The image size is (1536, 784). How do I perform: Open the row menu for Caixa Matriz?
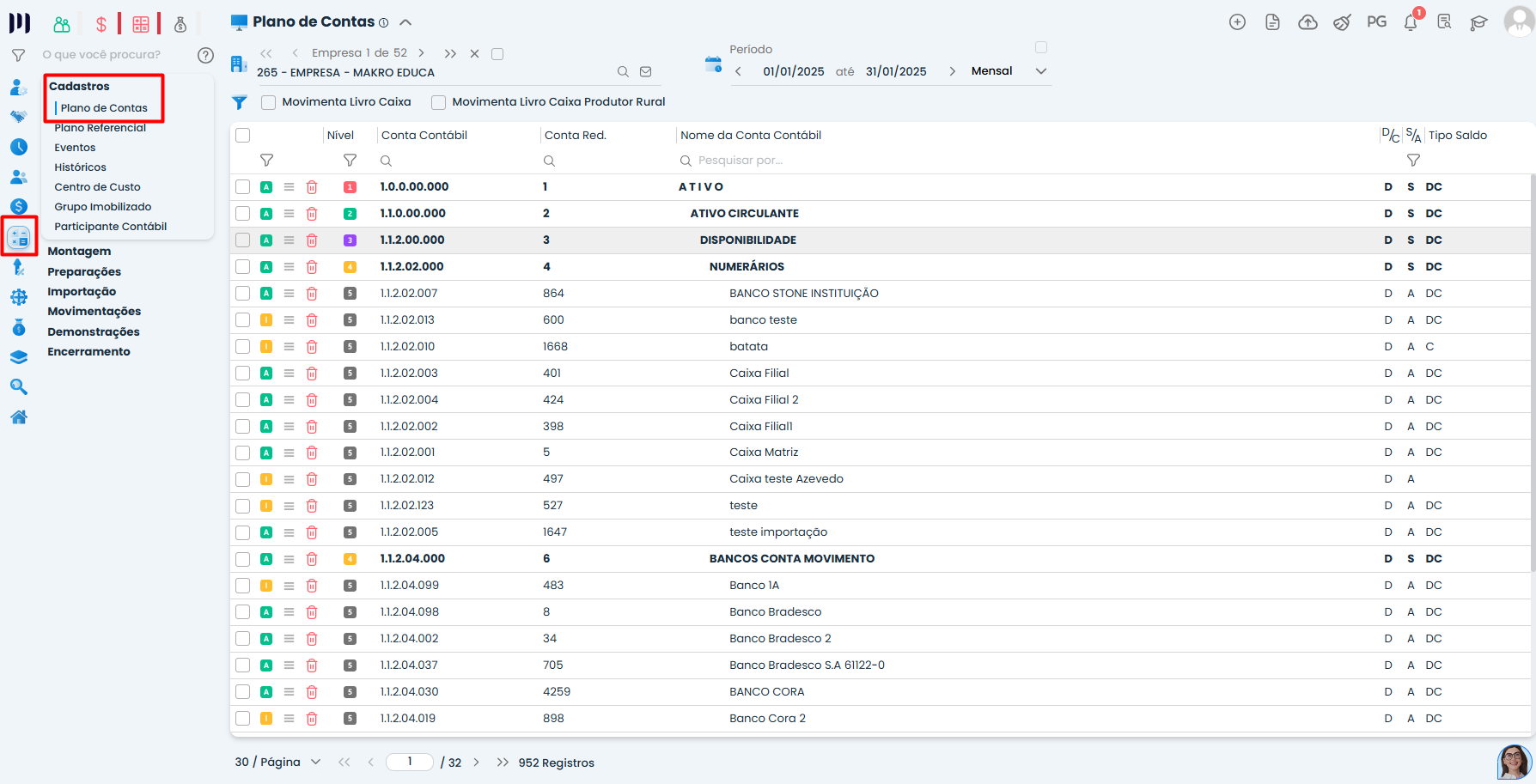point(289,453)
